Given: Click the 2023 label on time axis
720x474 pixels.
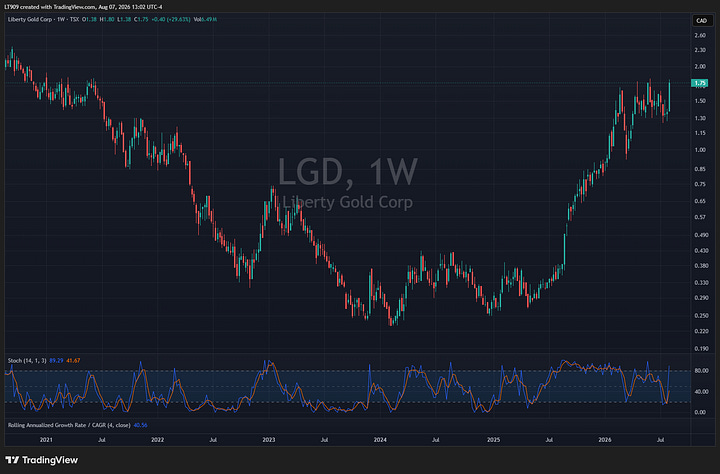Looking at the screenshot, I should [269, 440].
